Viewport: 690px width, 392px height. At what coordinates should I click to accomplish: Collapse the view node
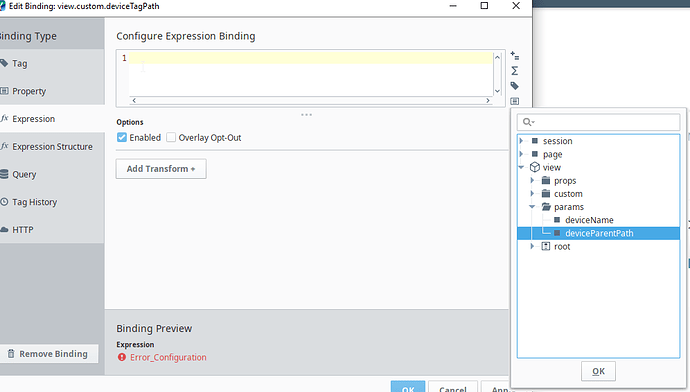(521, 167)
